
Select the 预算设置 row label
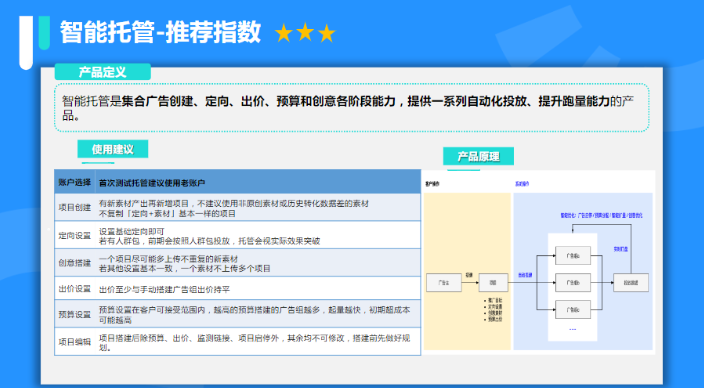(75, 315)
